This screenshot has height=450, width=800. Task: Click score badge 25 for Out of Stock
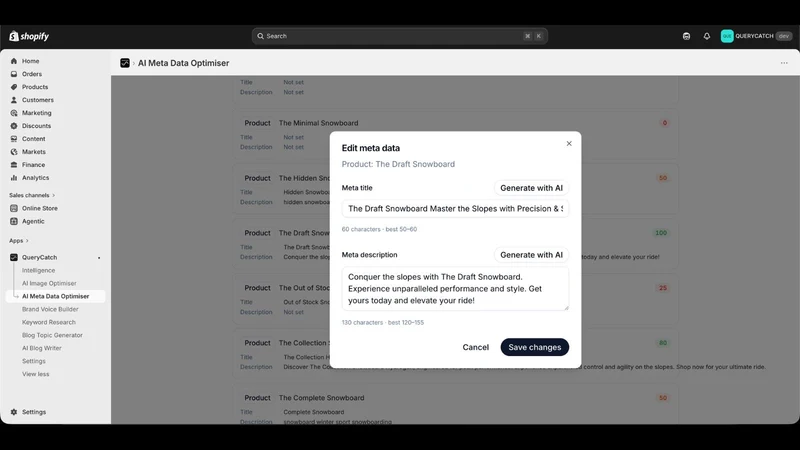pos(662,288)
